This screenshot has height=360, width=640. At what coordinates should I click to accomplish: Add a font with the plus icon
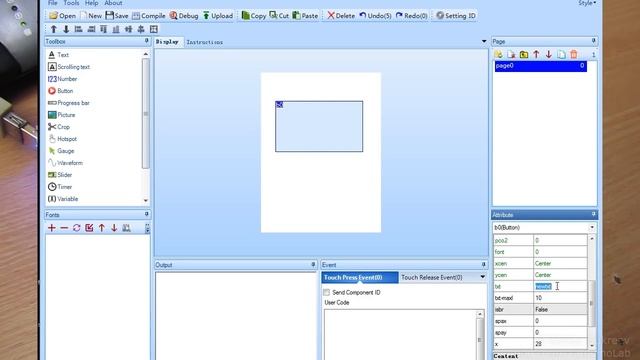pos(52,228)
